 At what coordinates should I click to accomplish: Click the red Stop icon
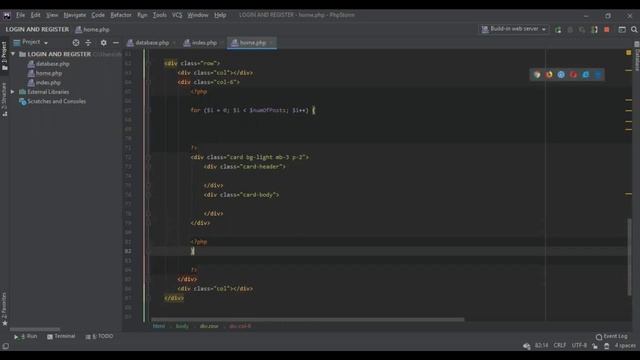(x=607, y=29)
